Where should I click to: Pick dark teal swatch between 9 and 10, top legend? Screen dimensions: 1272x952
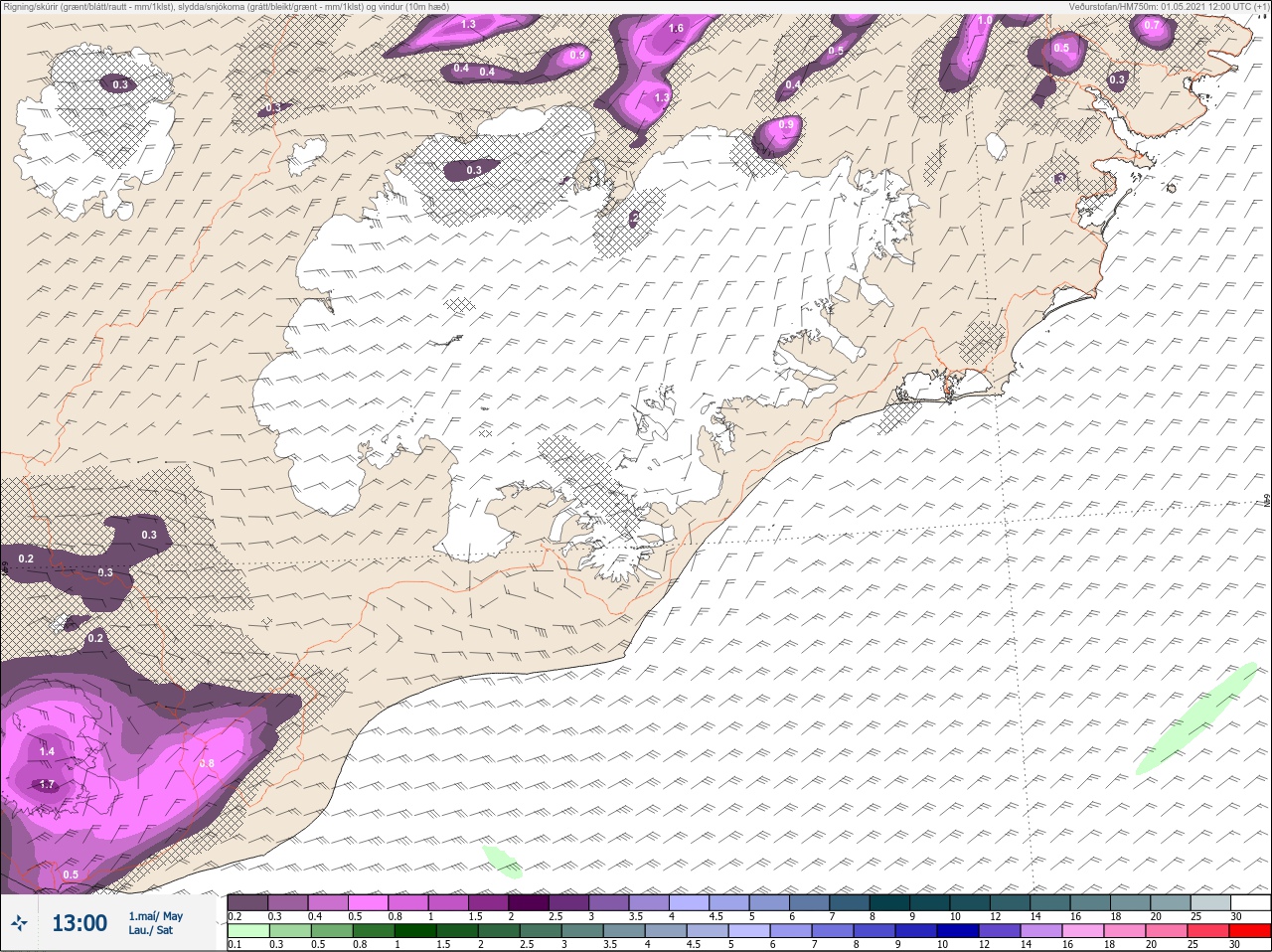point(930,902)
